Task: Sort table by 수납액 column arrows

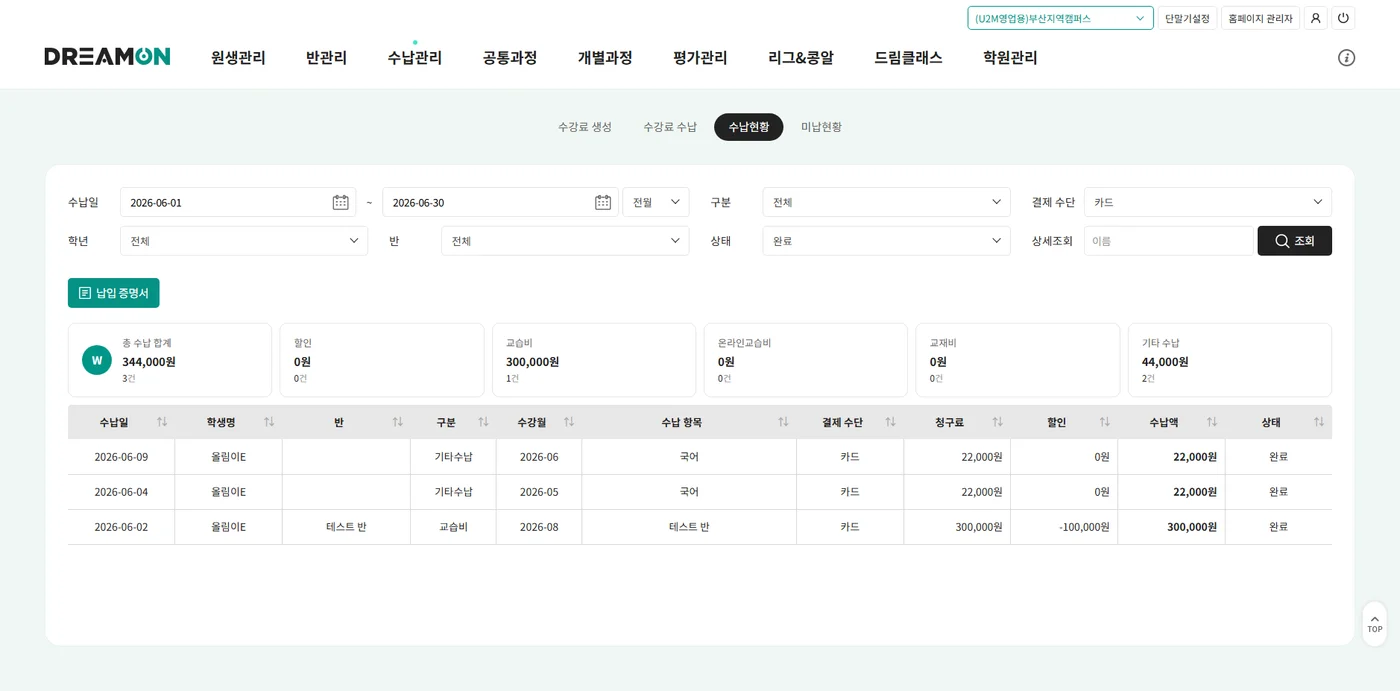Action: click(x=1212, y=422)
